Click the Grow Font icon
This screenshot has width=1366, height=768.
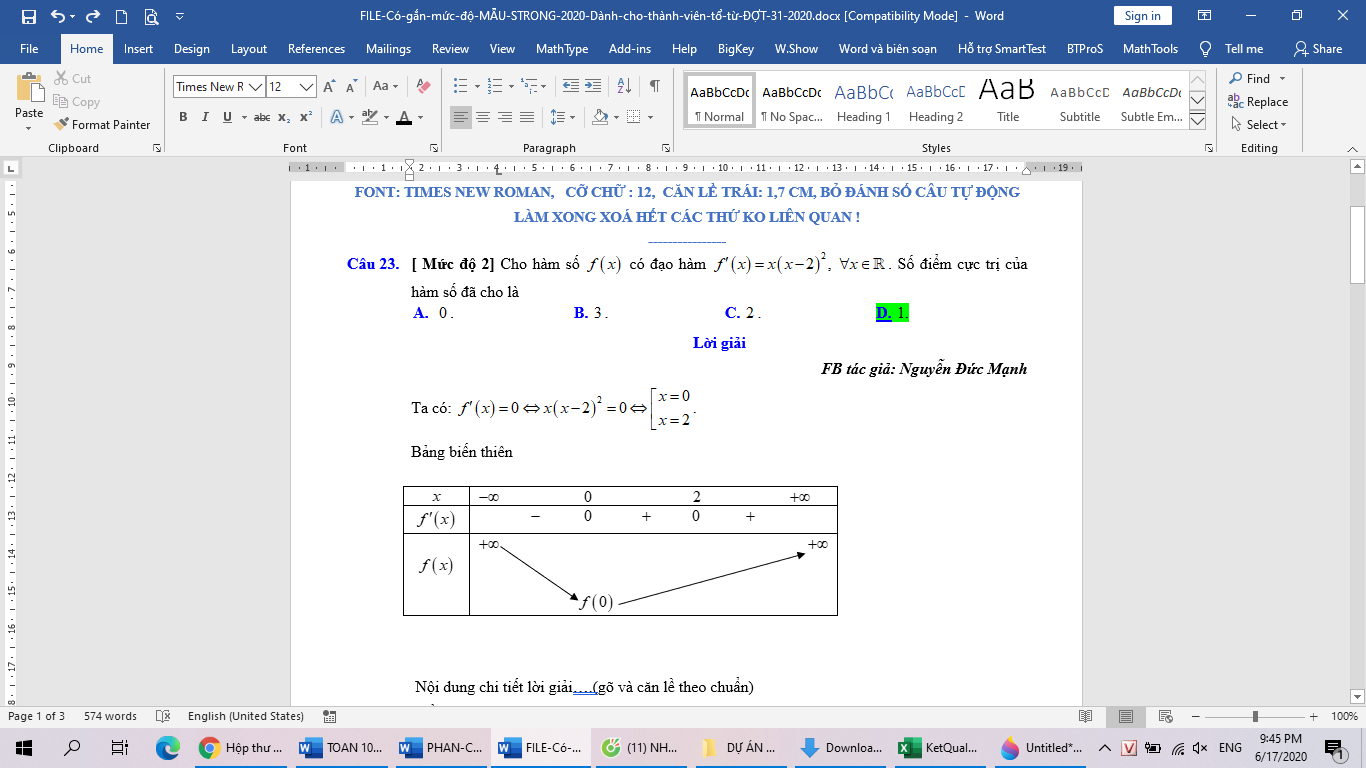[328, 87]
